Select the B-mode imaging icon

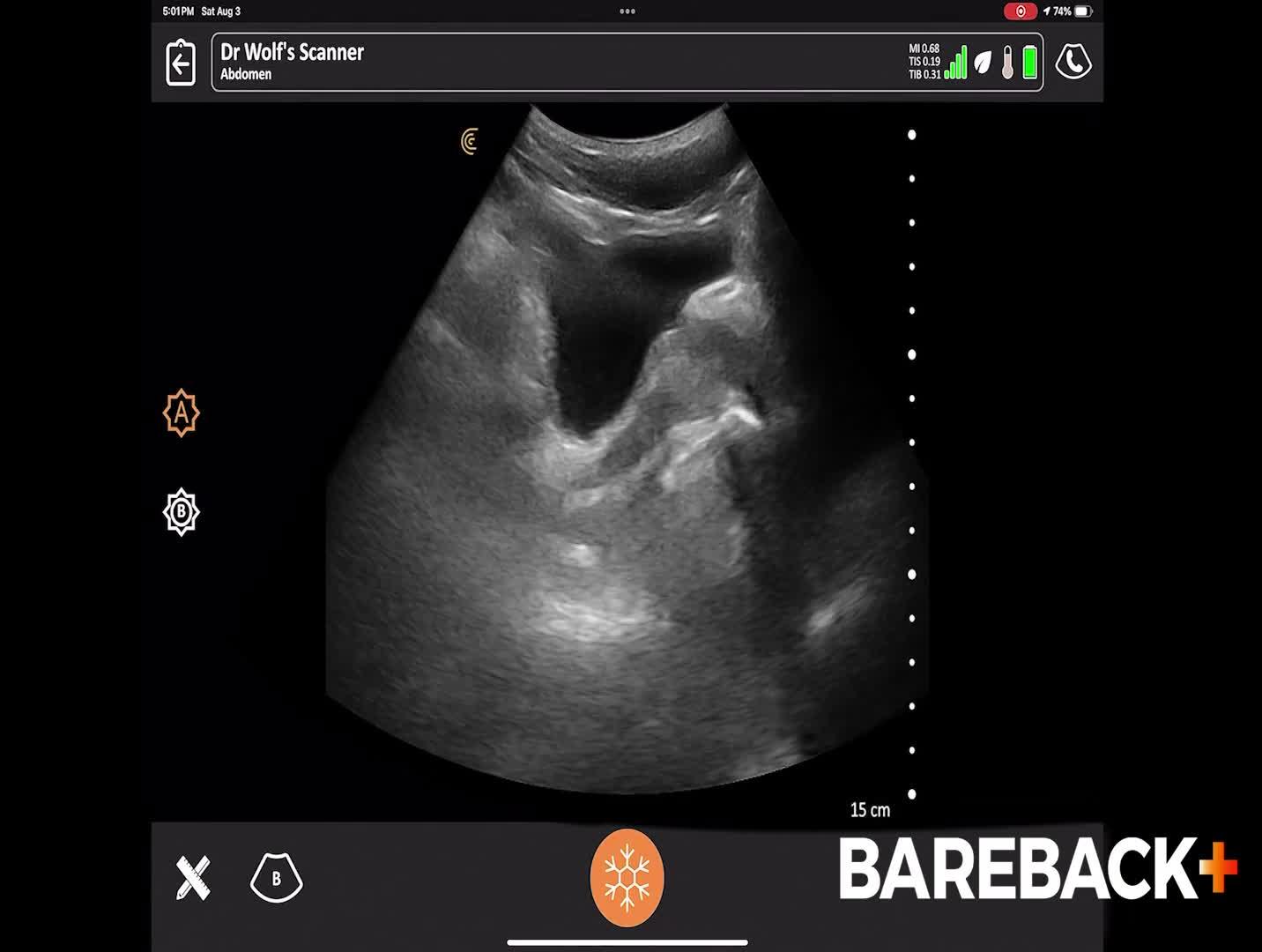277,878
